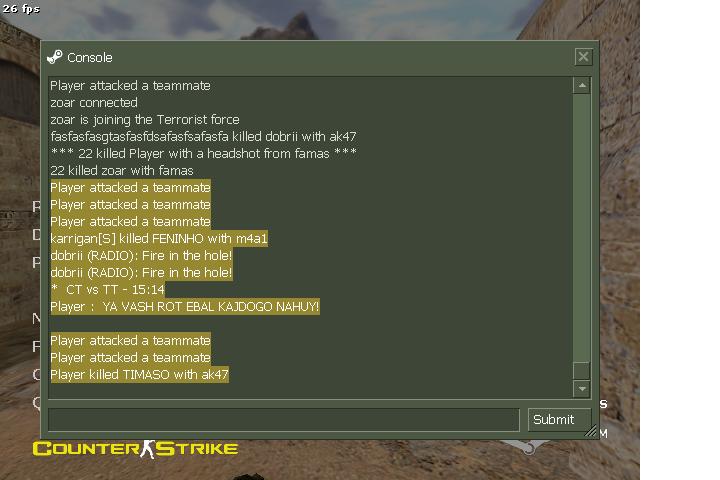Click the 'CT vs TT - 15:14' score line
This screenshot has height=480, width=720.
coord(107,289)
